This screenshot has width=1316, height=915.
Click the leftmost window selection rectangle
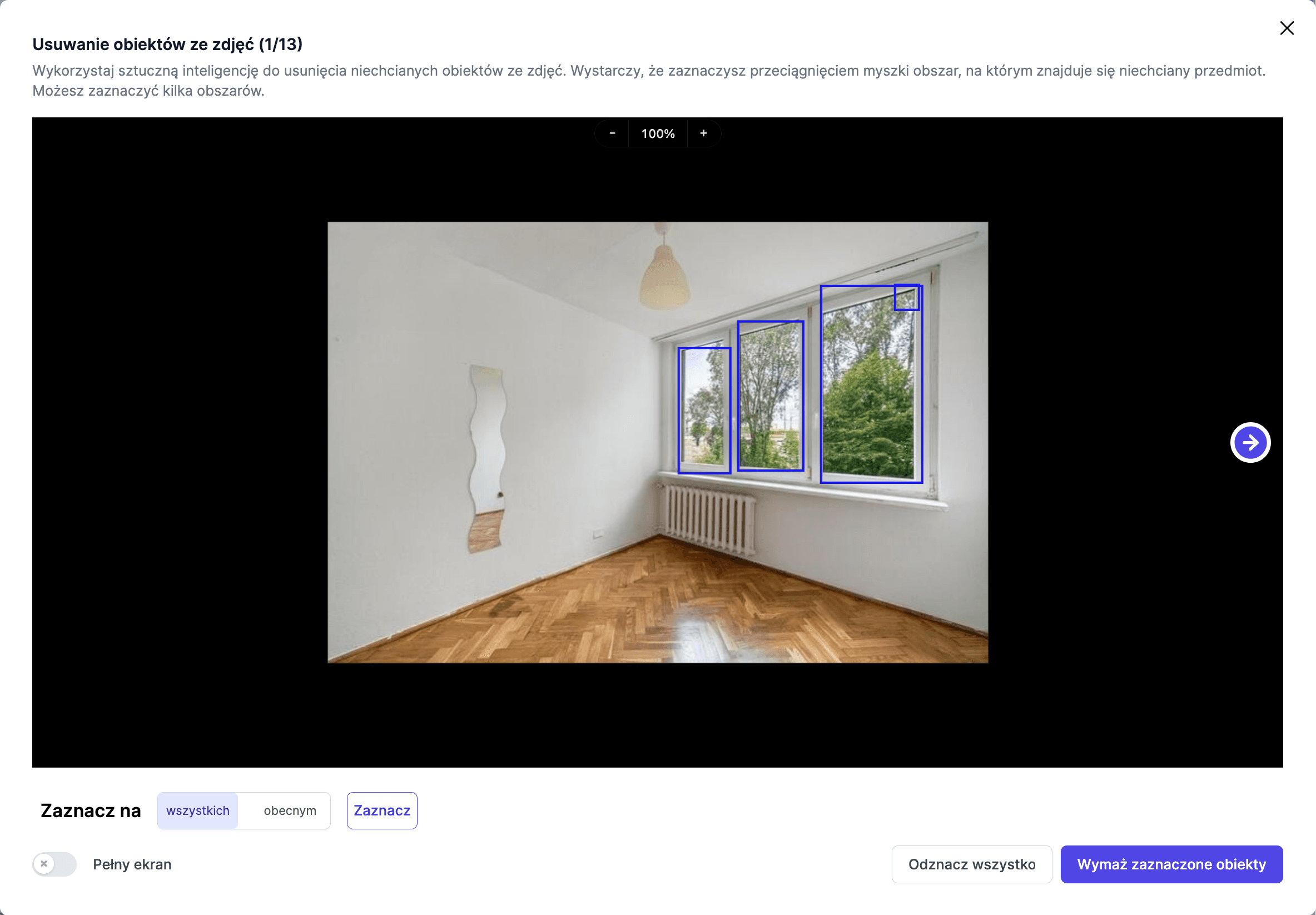click(x=704, y=410)
